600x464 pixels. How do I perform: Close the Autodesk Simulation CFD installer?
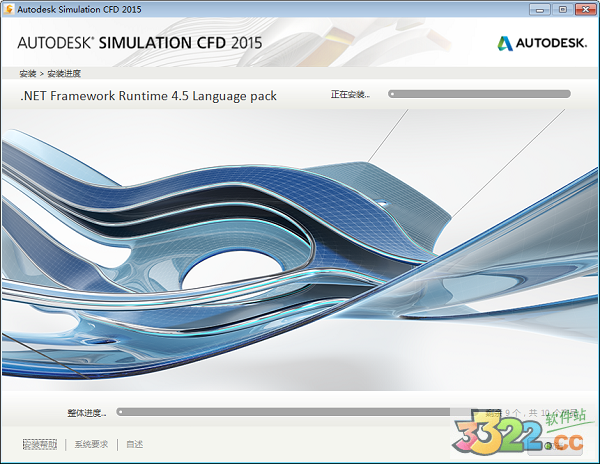[583, 9]
